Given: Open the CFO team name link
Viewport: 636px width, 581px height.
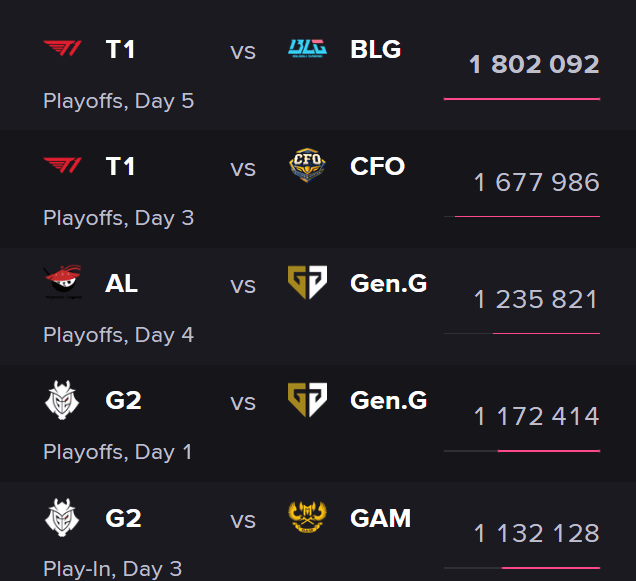Looking at the screenshot, I should (377, 166).
